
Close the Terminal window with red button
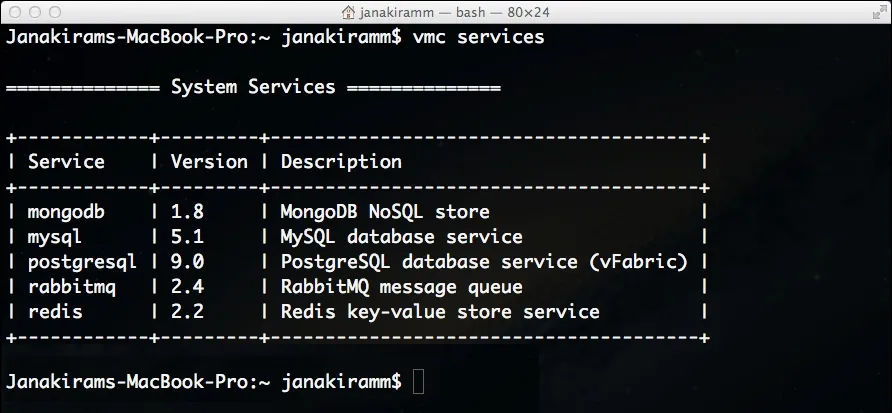[x=15, y=12]
